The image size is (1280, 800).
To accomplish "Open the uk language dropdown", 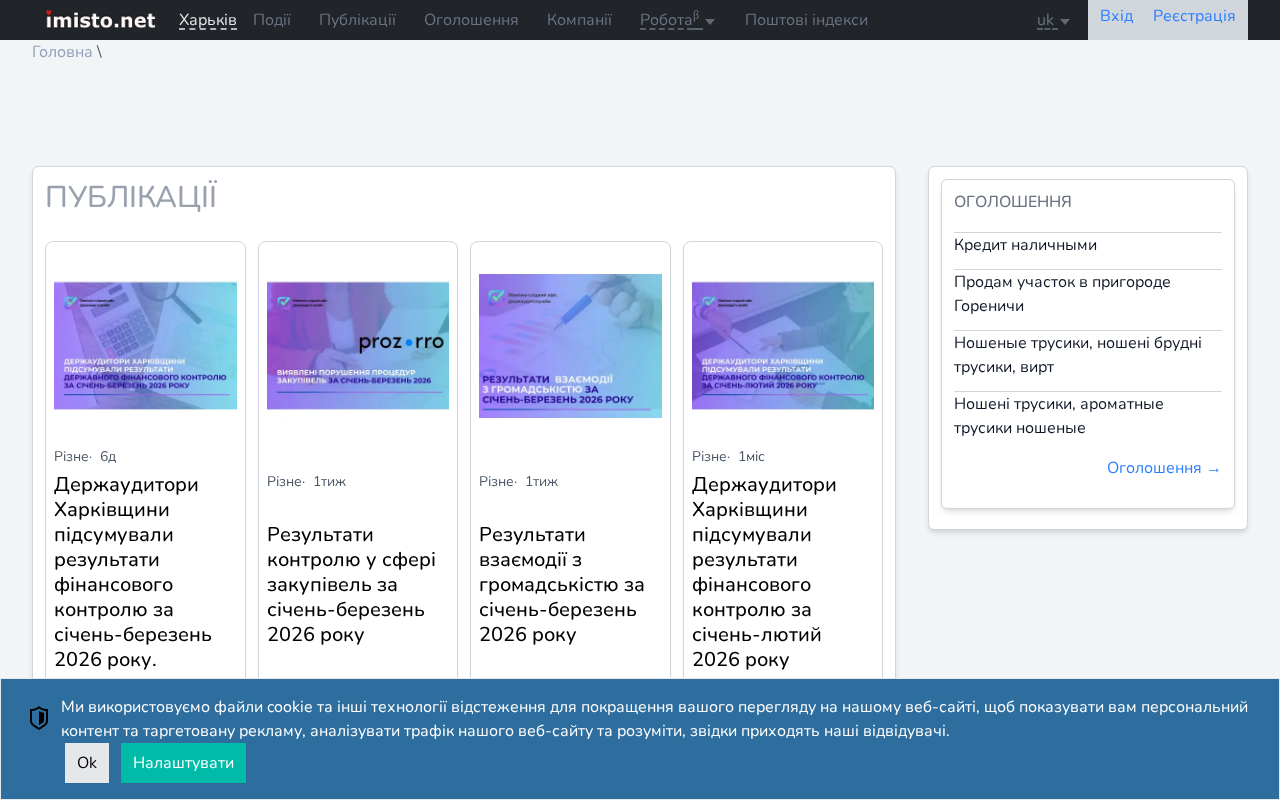I will (1053, 20).
